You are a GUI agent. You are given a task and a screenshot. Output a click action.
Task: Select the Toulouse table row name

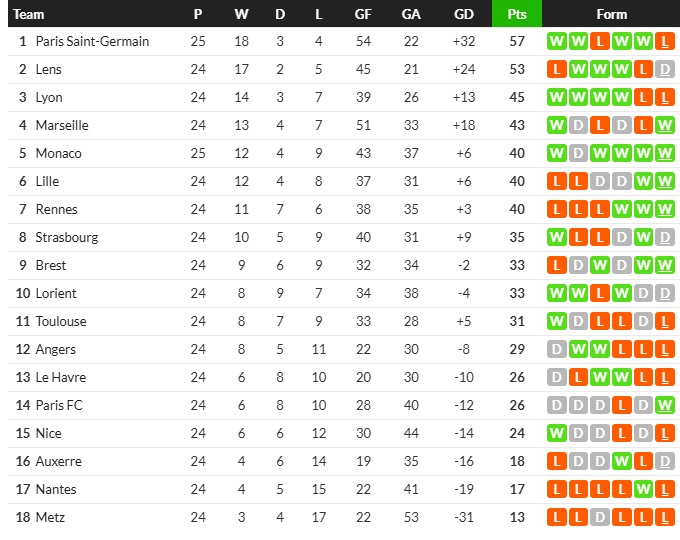pos(61,322)
